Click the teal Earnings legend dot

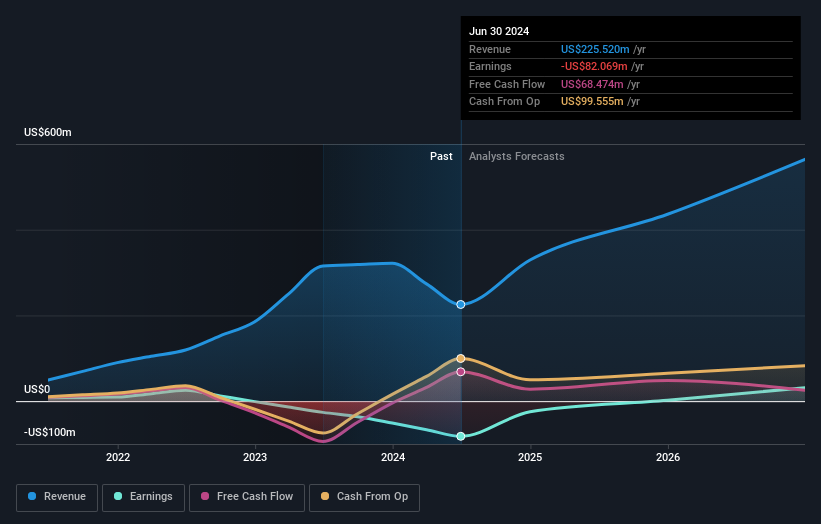(118, 496)
